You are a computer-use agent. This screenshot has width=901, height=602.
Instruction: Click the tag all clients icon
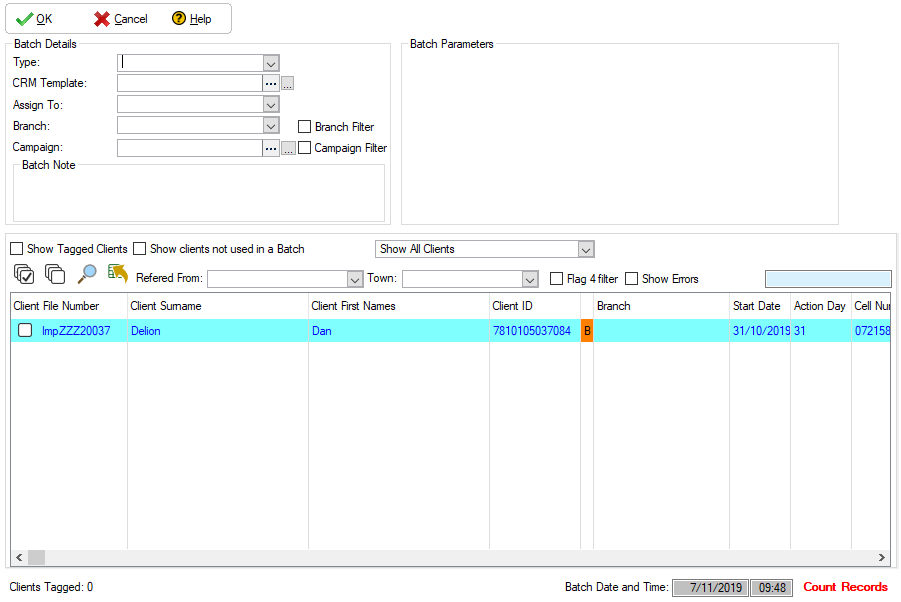coord(24,275)
